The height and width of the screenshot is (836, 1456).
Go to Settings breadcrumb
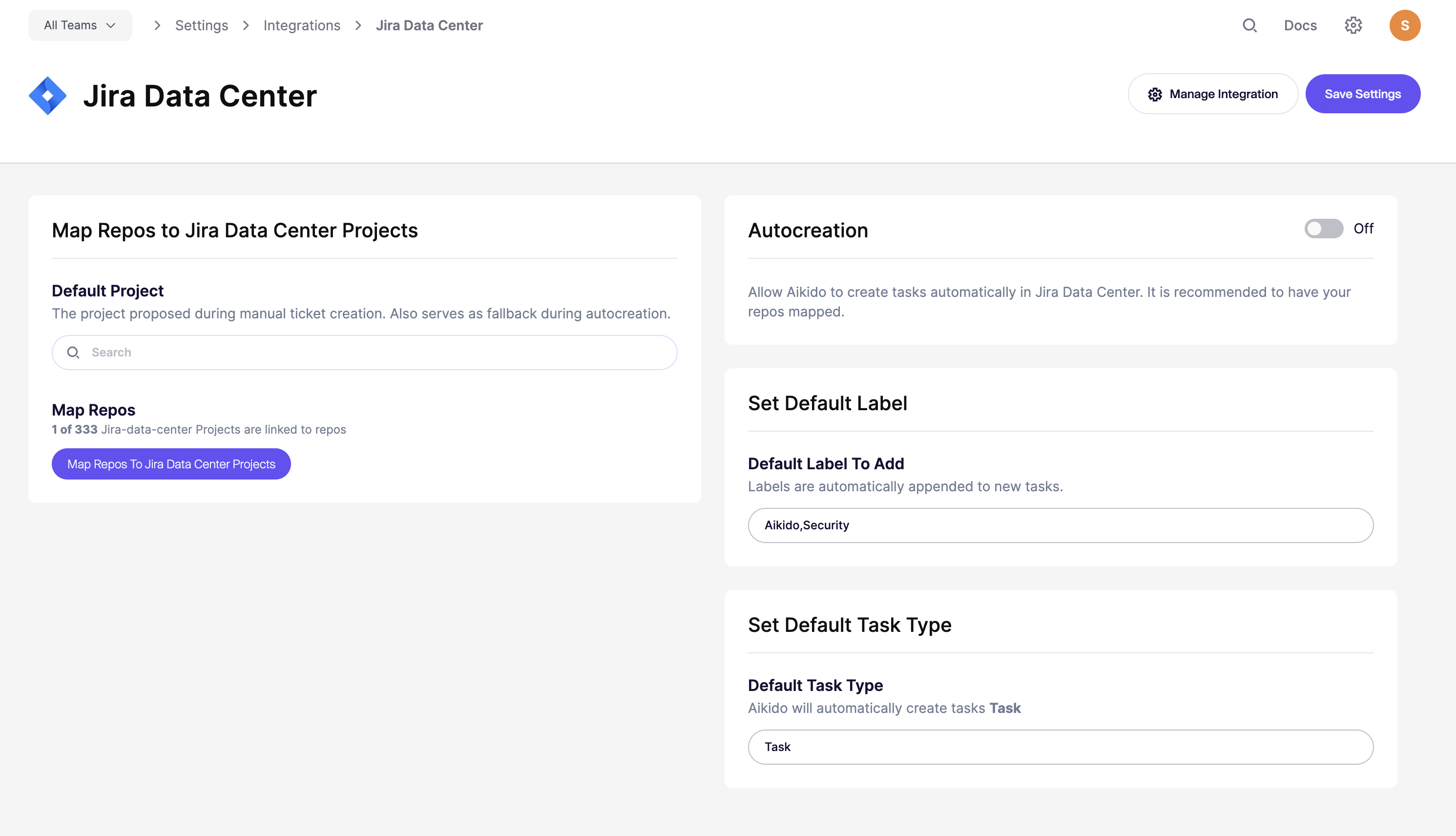(x=202, y=25)
